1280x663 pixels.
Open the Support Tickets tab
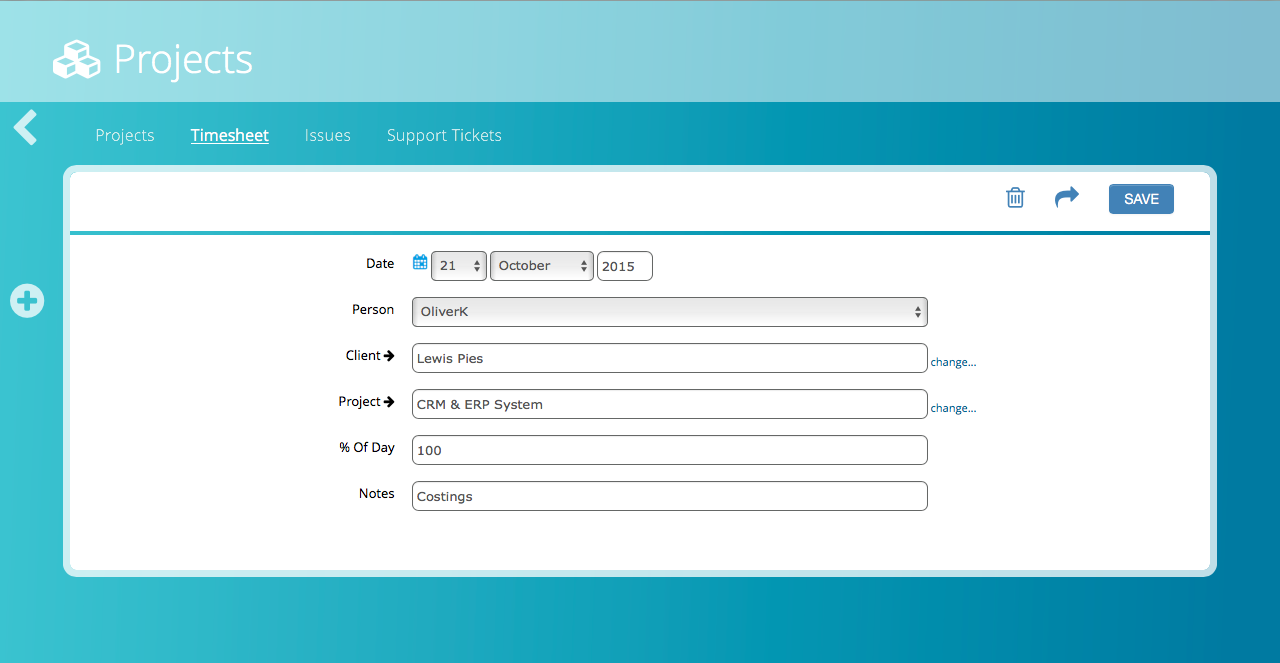point(444,135)
